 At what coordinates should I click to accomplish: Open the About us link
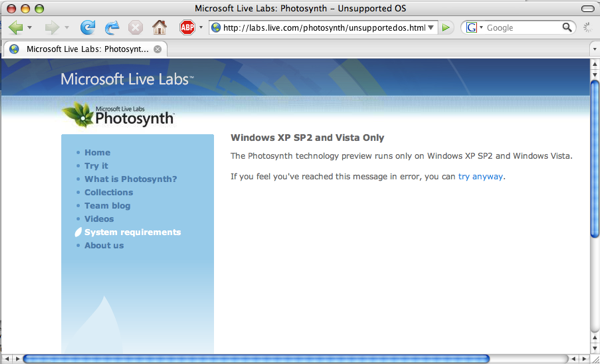tap(104, 245)
